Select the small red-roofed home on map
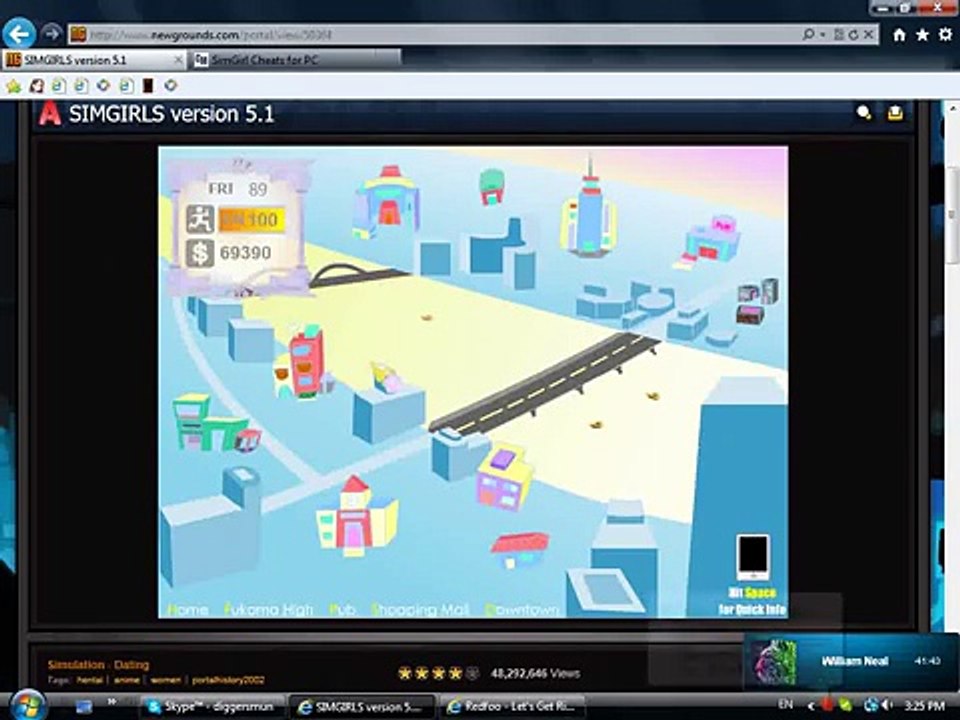Image resolution: width=960 pixels, height=720 pixels. coord(520,549)
